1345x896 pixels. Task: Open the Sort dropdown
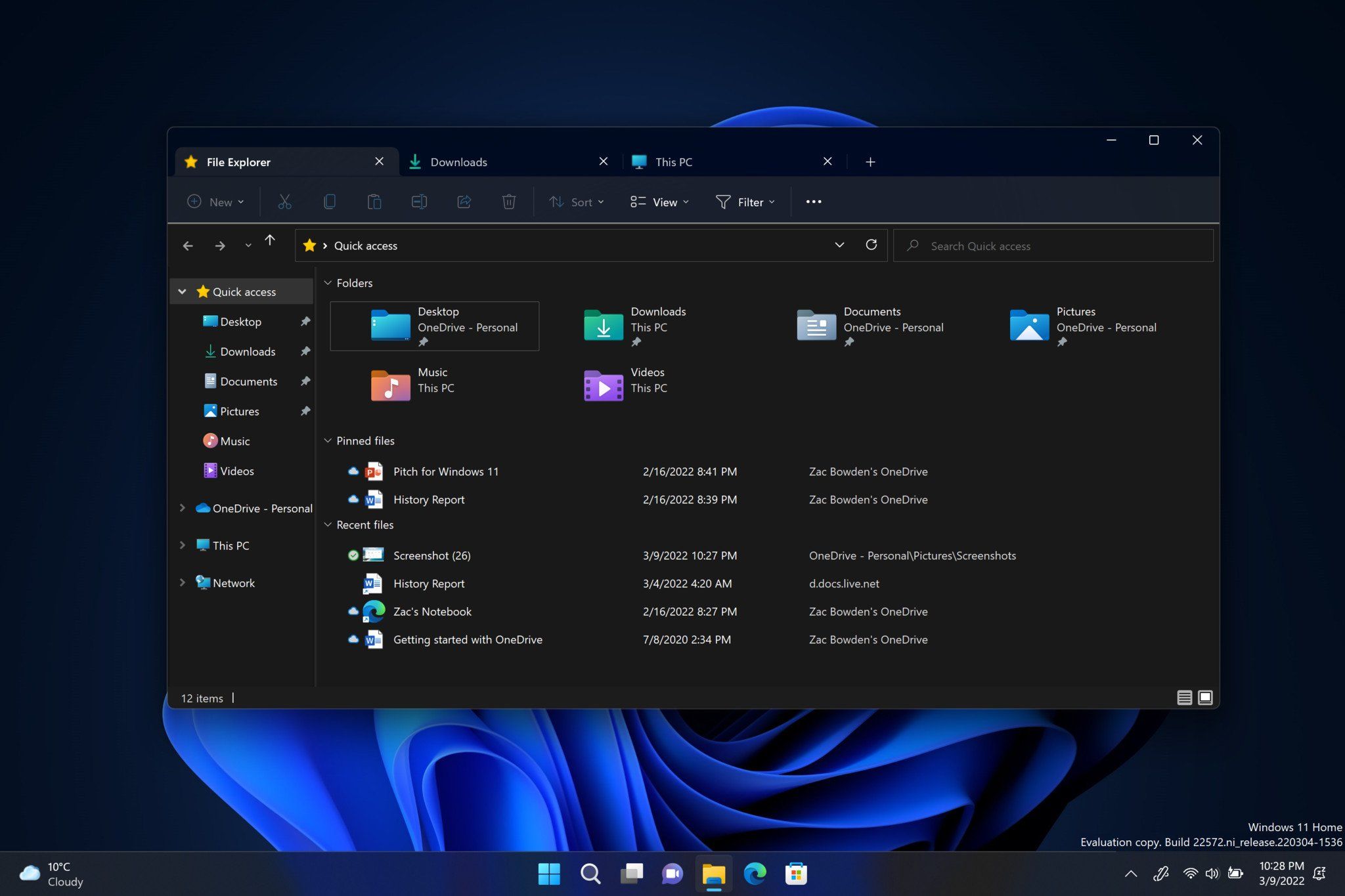coord(576,202)
